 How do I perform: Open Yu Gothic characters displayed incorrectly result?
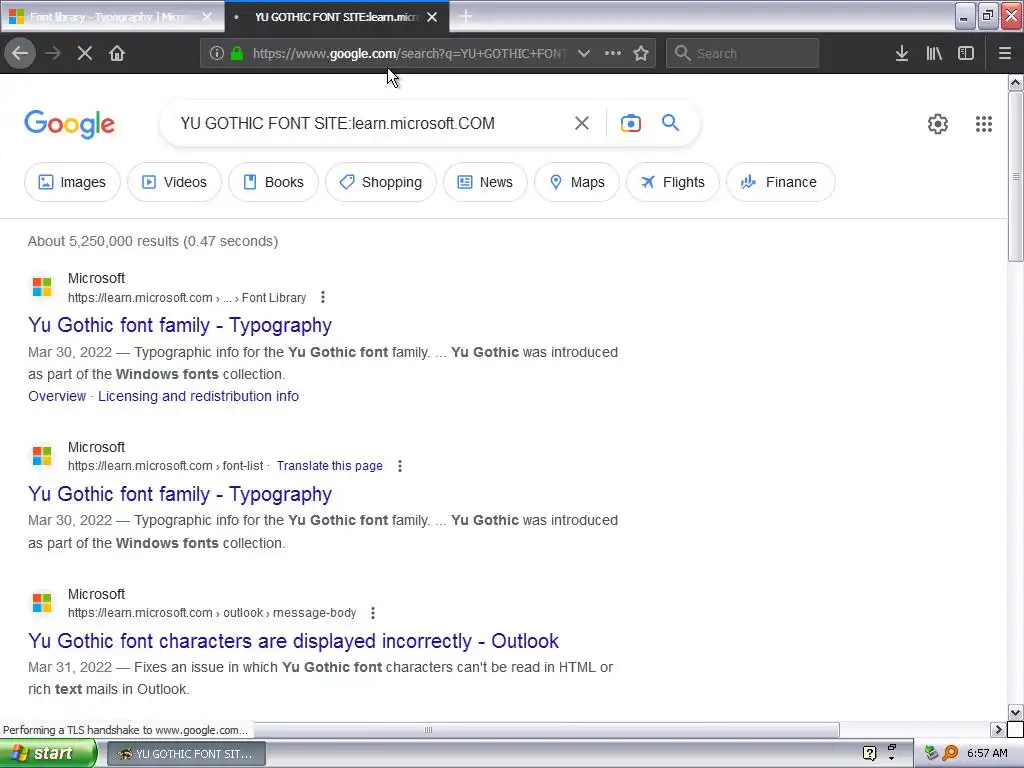[x=293, y=641]
